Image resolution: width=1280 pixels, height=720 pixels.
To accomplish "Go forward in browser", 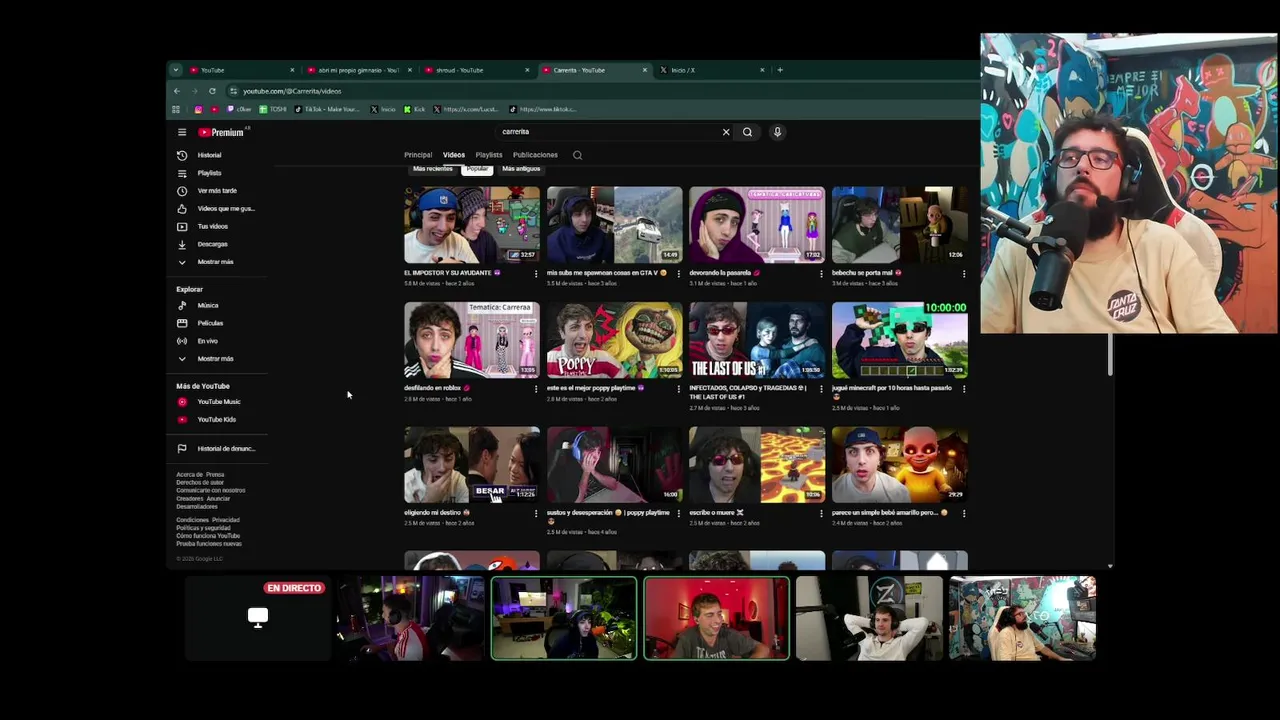I will (194, 91).
